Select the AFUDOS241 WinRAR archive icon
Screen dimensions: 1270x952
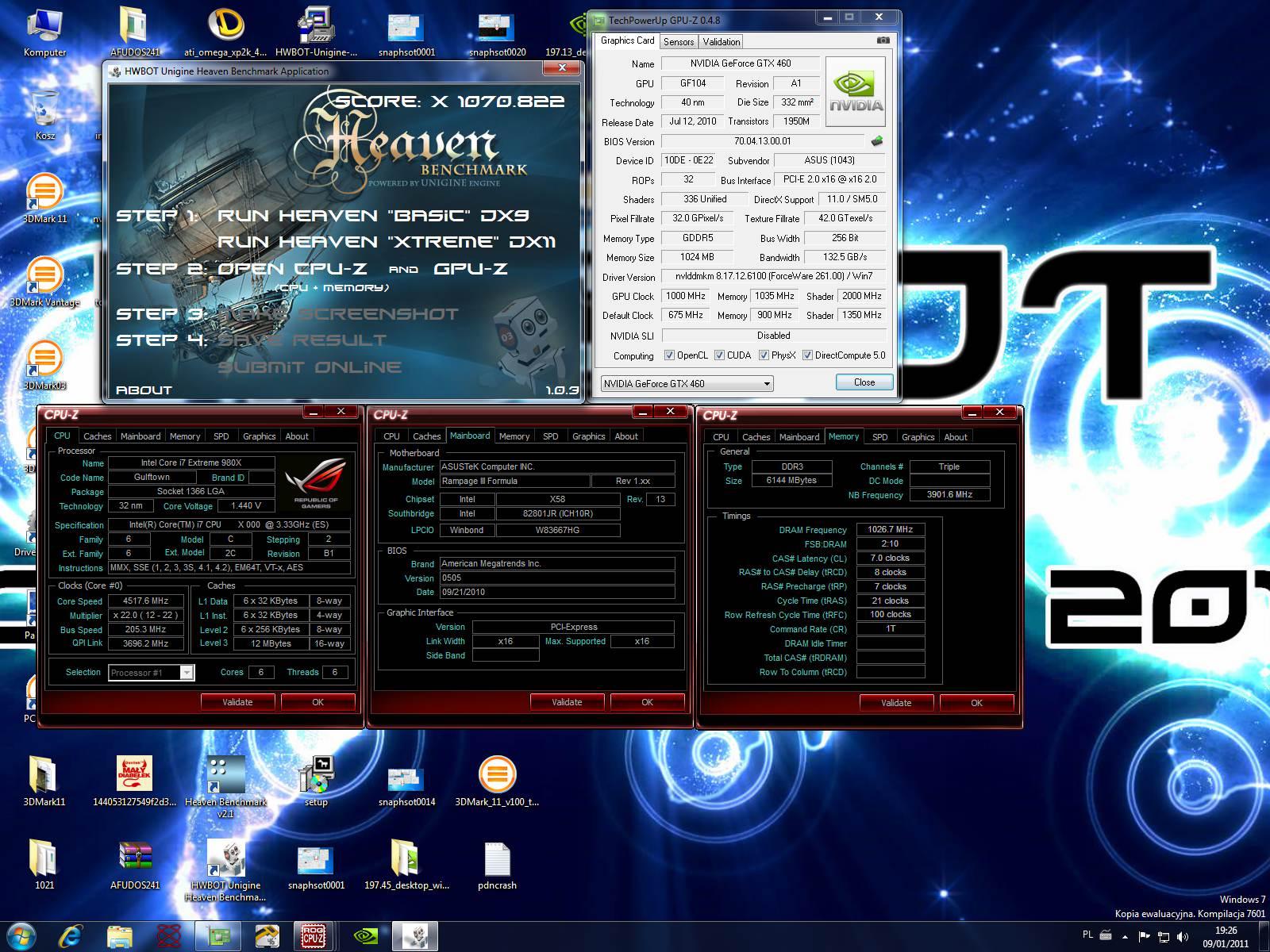coord(135,865)
